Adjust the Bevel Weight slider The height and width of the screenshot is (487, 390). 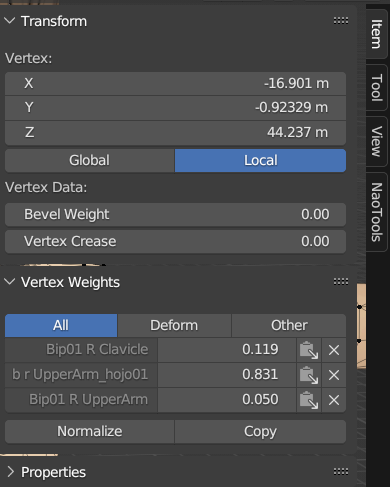[x=175, y=214]
